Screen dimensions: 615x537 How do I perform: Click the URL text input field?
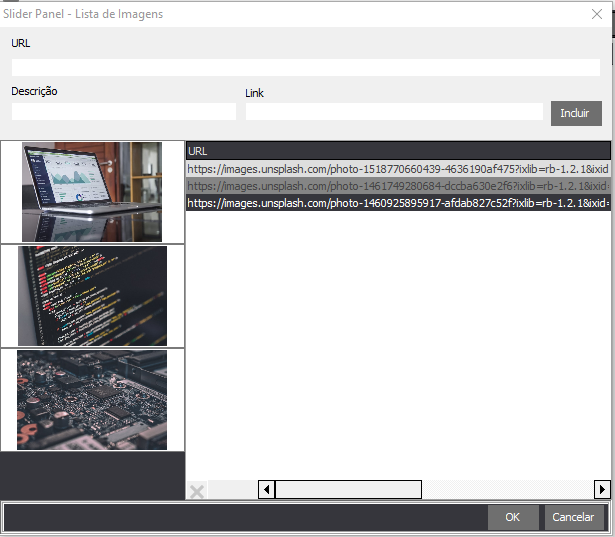tap(305, 67)
